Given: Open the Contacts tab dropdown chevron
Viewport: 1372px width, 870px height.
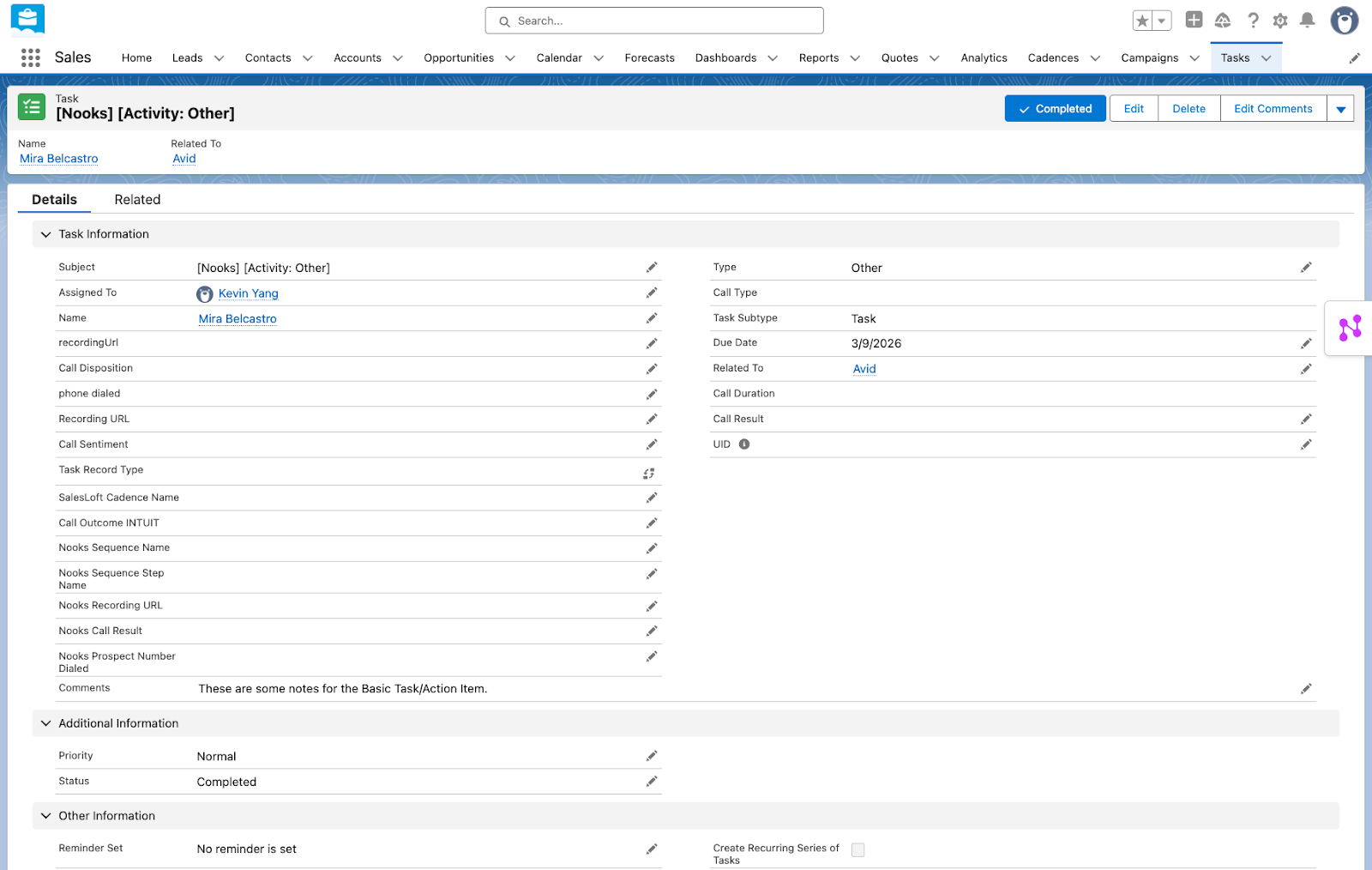Looking at the screenshot, I should pos(307,58).
